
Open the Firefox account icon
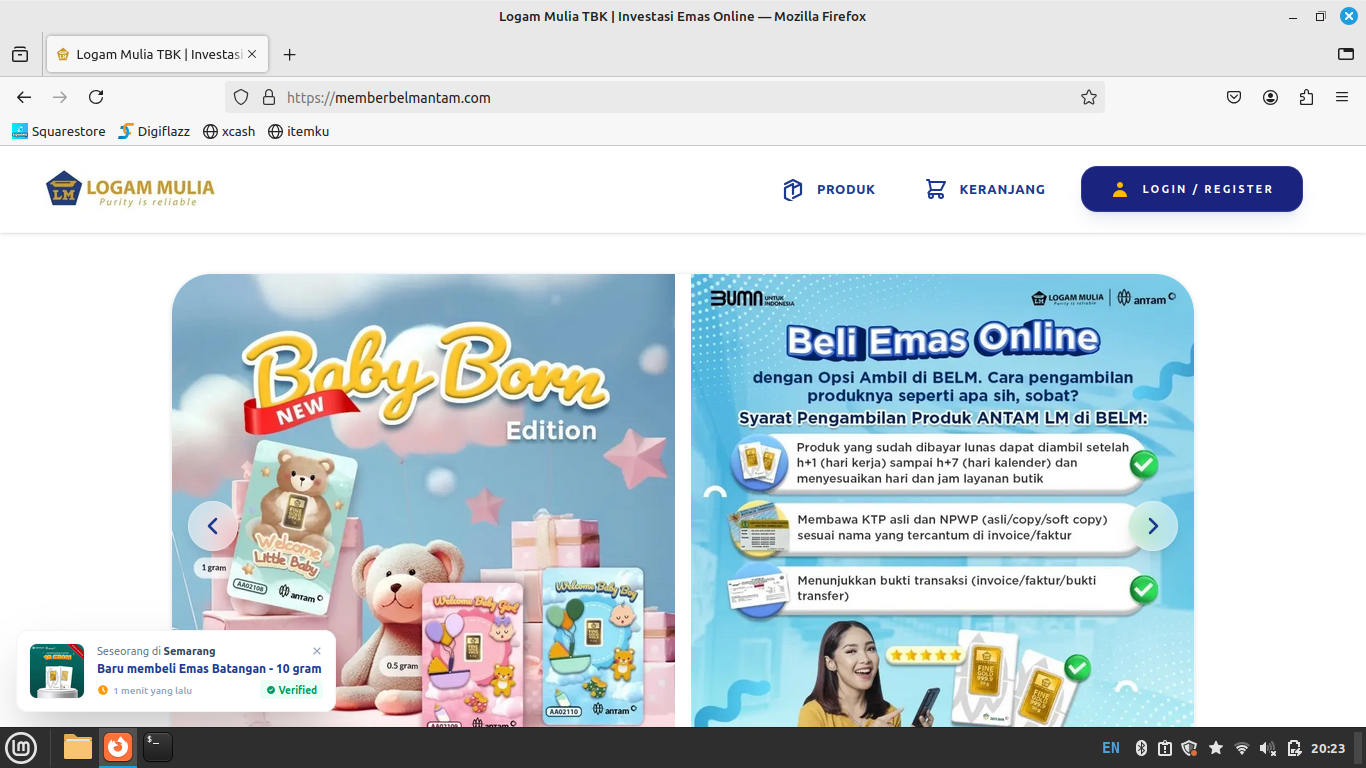[x=1270, y=97]
